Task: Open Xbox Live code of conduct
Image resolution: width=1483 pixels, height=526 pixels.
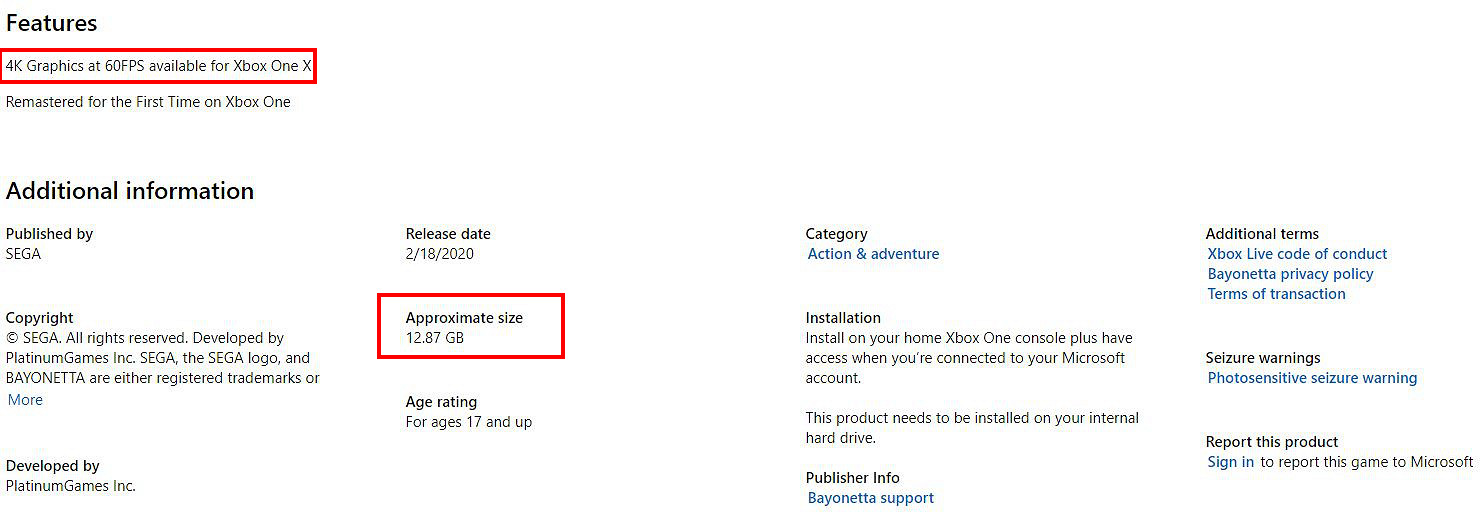Action: 1297,254
